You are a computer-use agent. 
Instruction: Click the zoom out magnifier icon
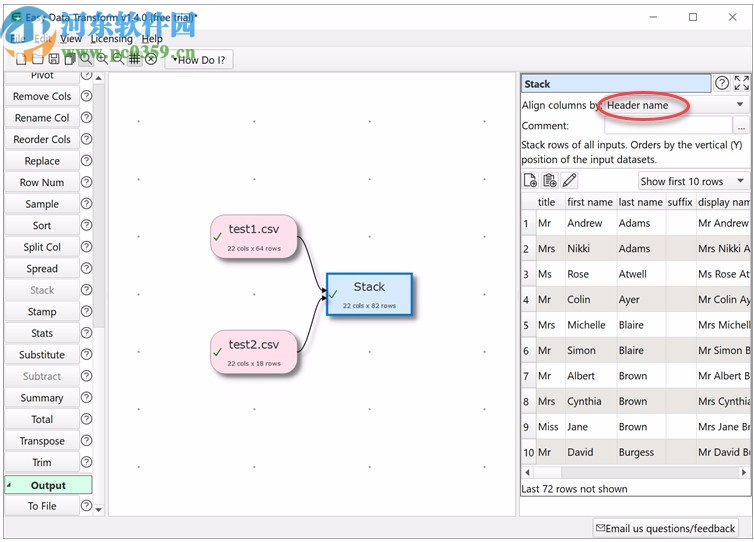tap(118, 59)
